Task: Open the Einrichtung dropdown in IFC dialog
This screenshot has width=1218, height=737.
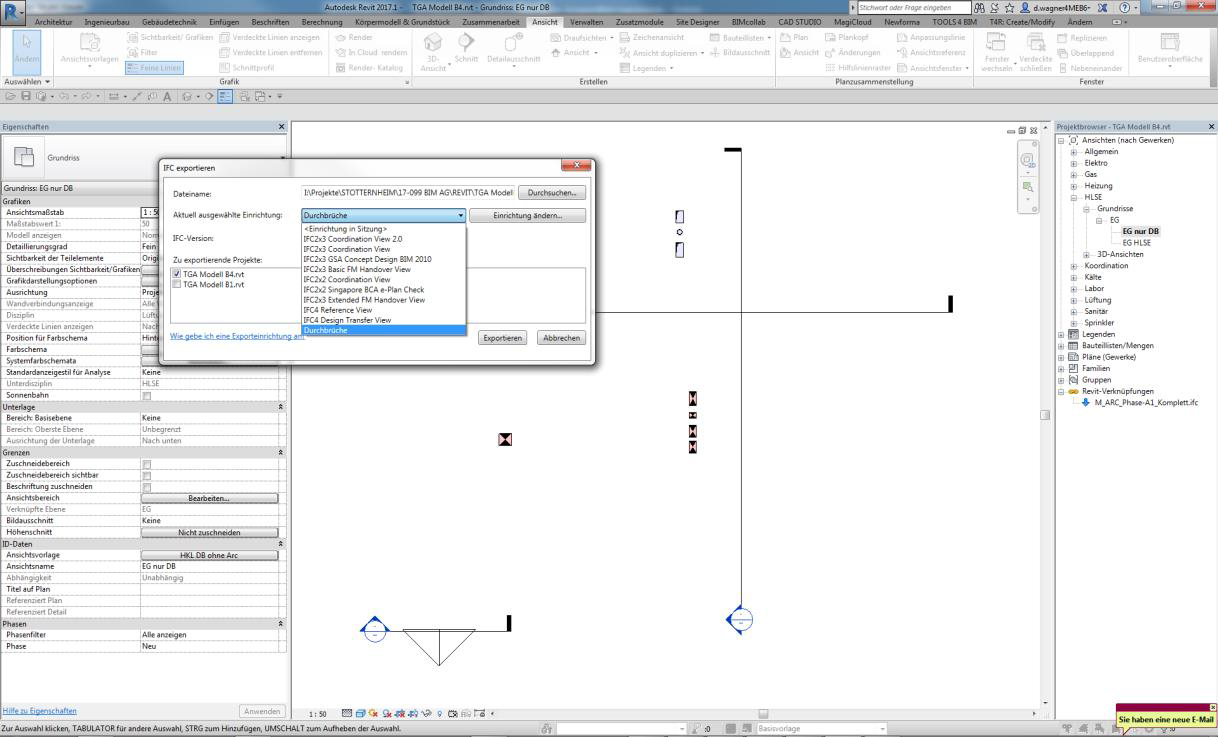Action: point(384,215)
